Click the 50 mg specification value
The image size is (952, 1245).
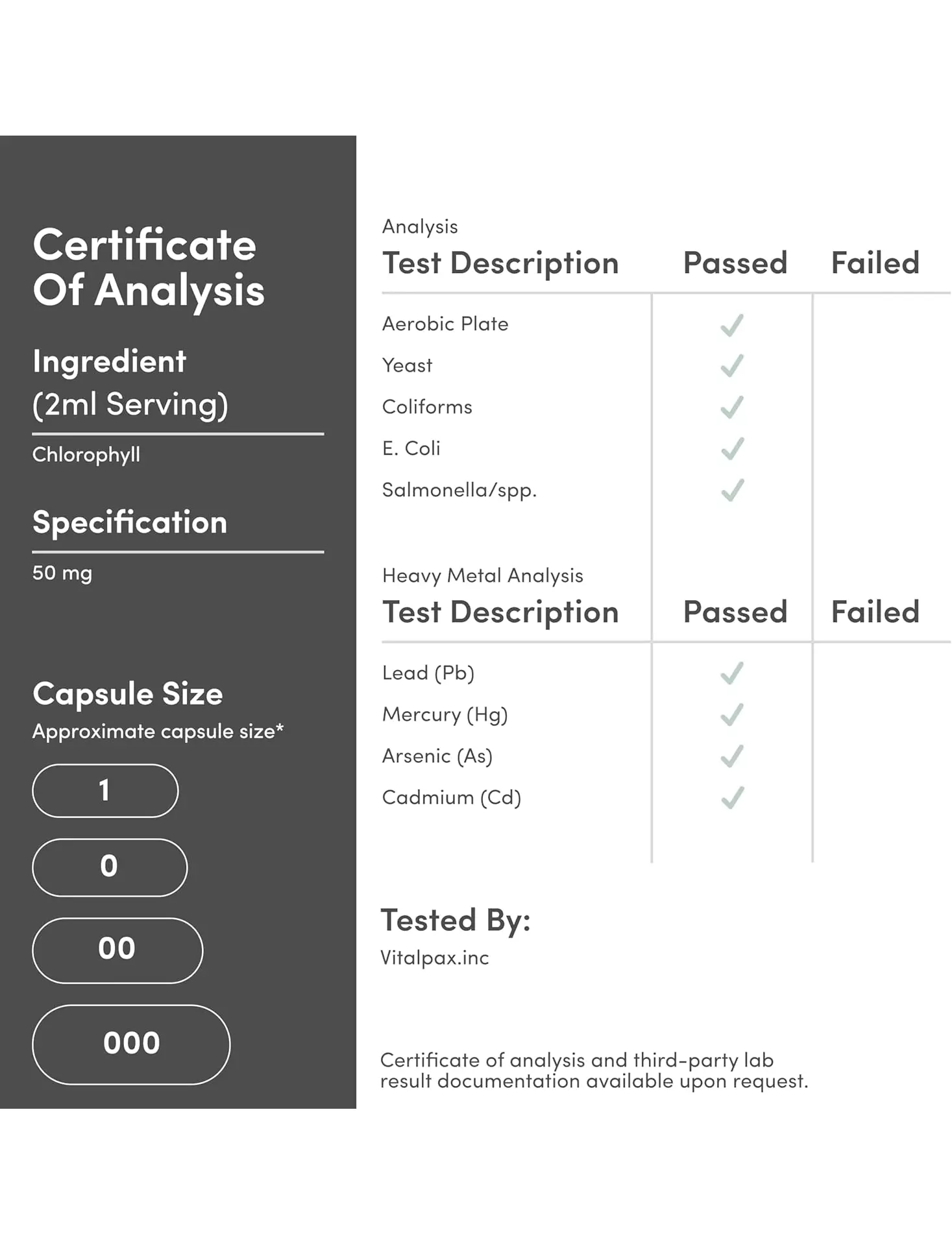(62, 573)
